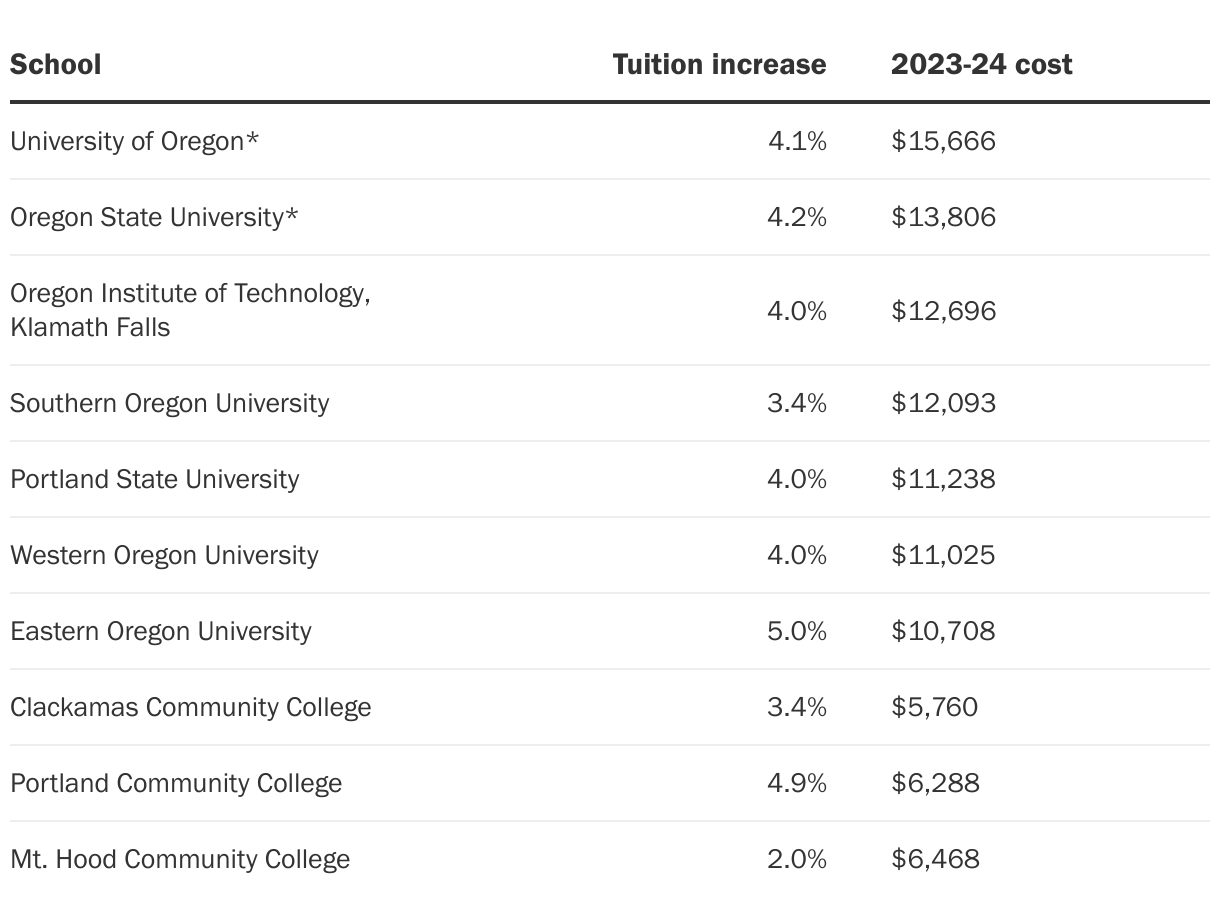
Task: Click Oregon Institute of Technology, Klamath Falls
Action: [x=190, y=310]
